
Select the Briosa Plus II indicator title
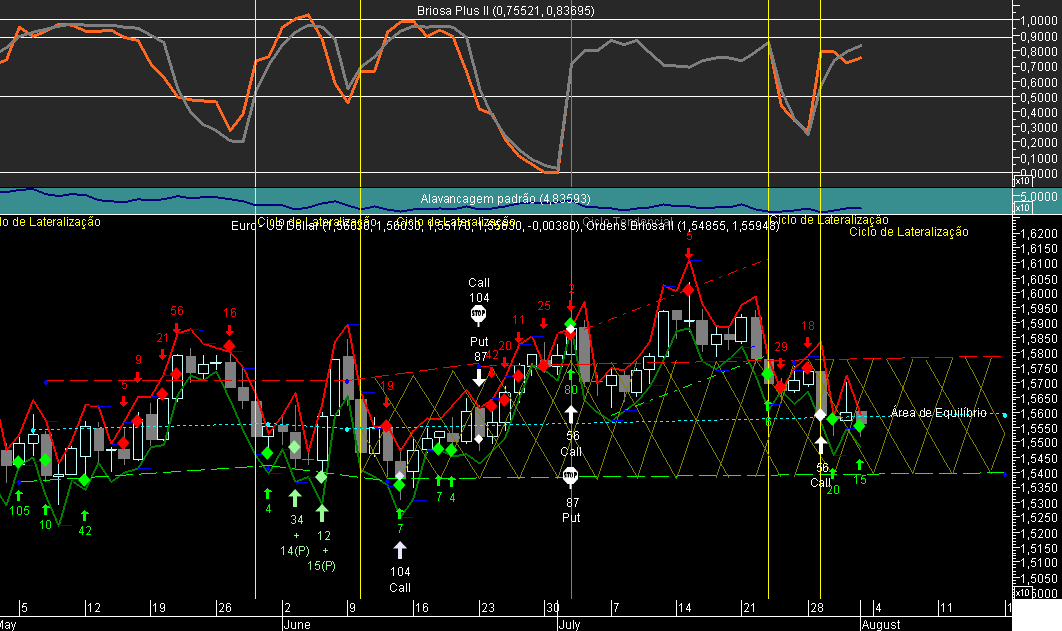[x=505, y=11]
